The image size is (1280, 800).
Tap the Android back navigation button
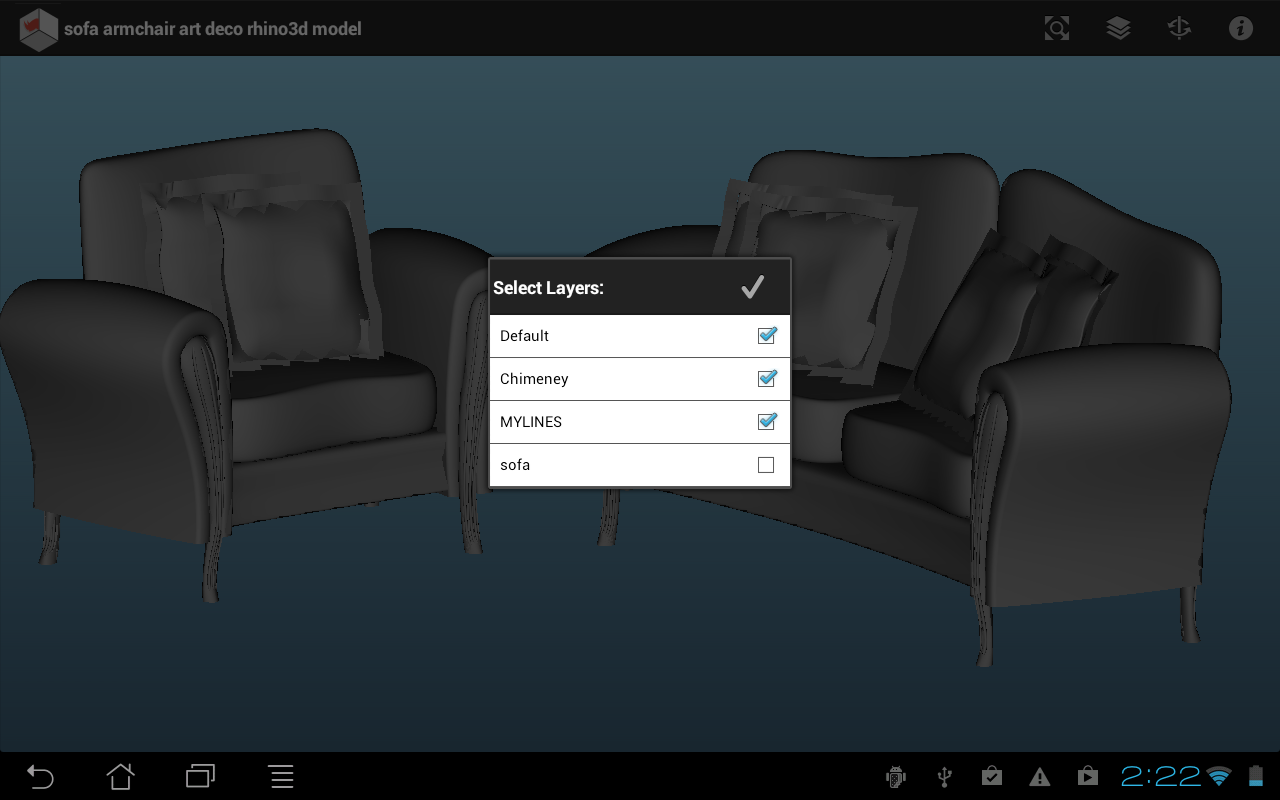click(40, 776)
